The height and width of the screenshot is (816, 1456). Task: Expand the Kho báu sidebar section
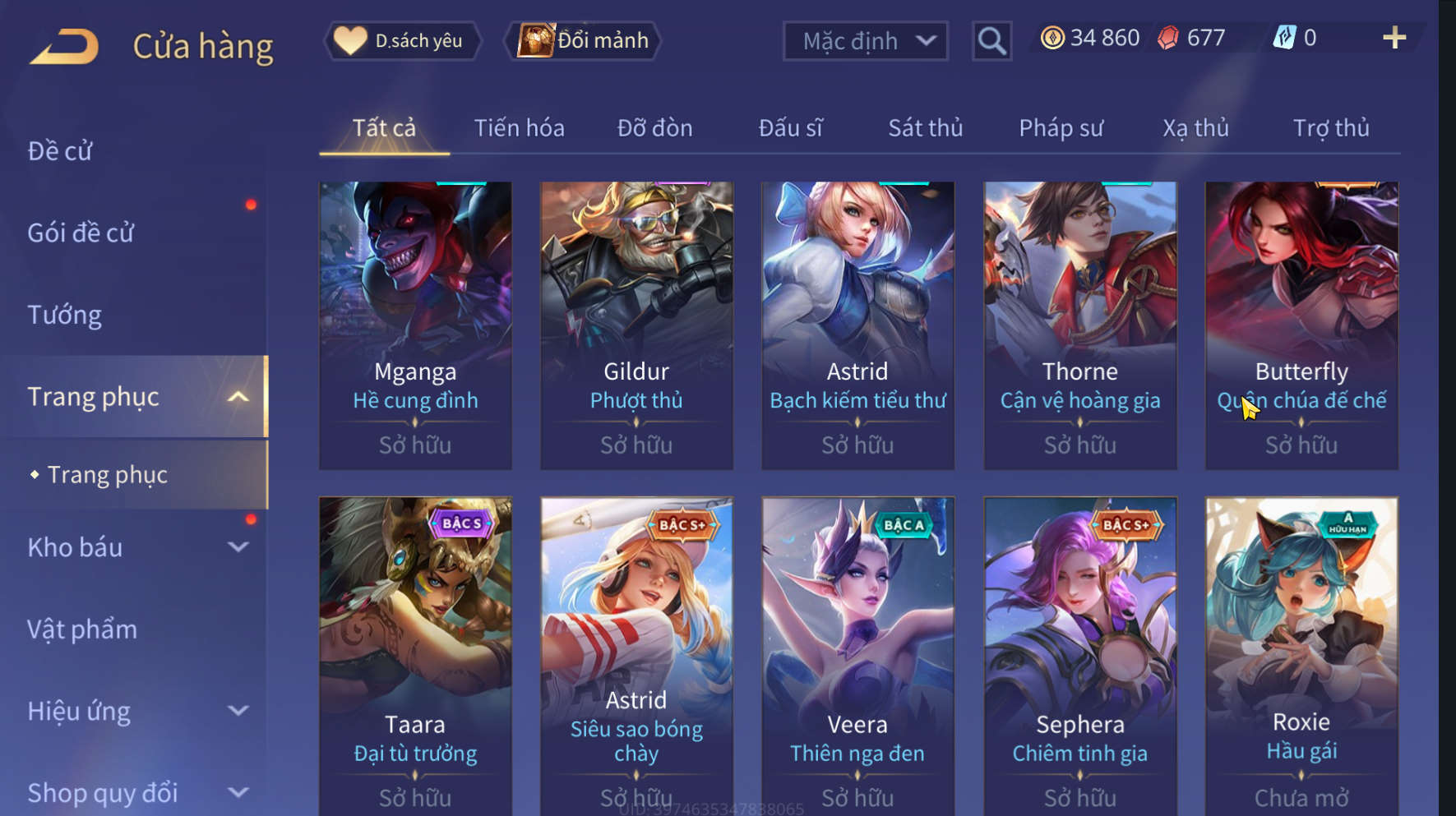[238, 546]
